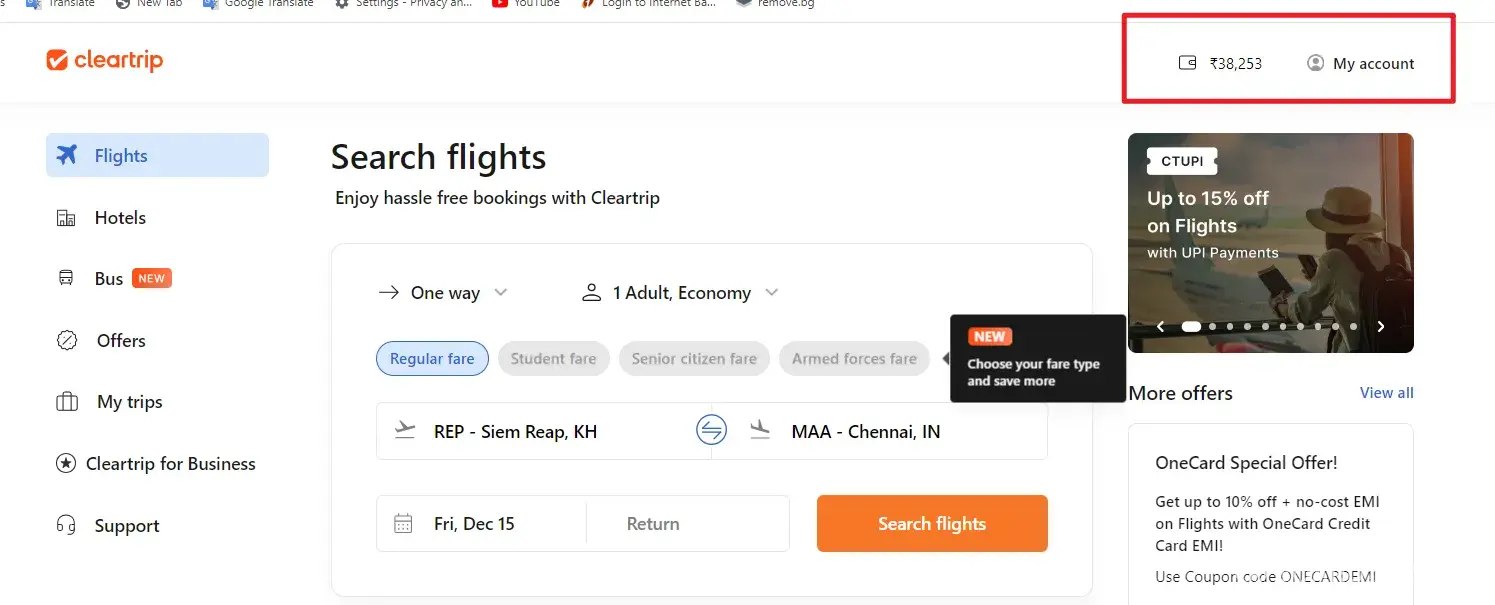Click the Support headset icon
Screen dimensions: 1495x605
click(x=67, y=526)
